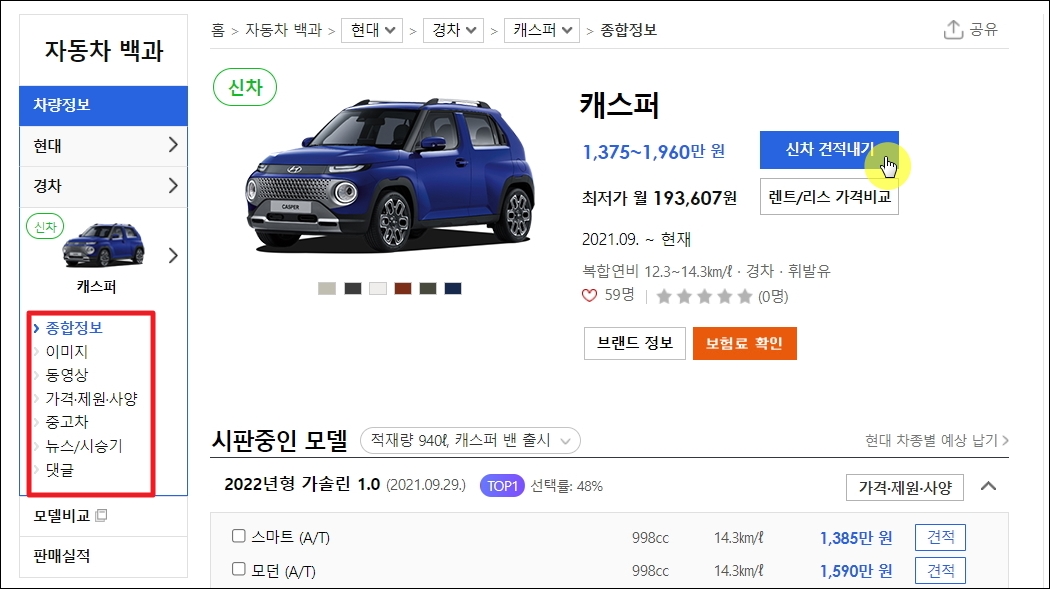Open 가격·제원·사양 in the sidebar menu
Screen dimensions: 1050x589
(x=91, y=399)
